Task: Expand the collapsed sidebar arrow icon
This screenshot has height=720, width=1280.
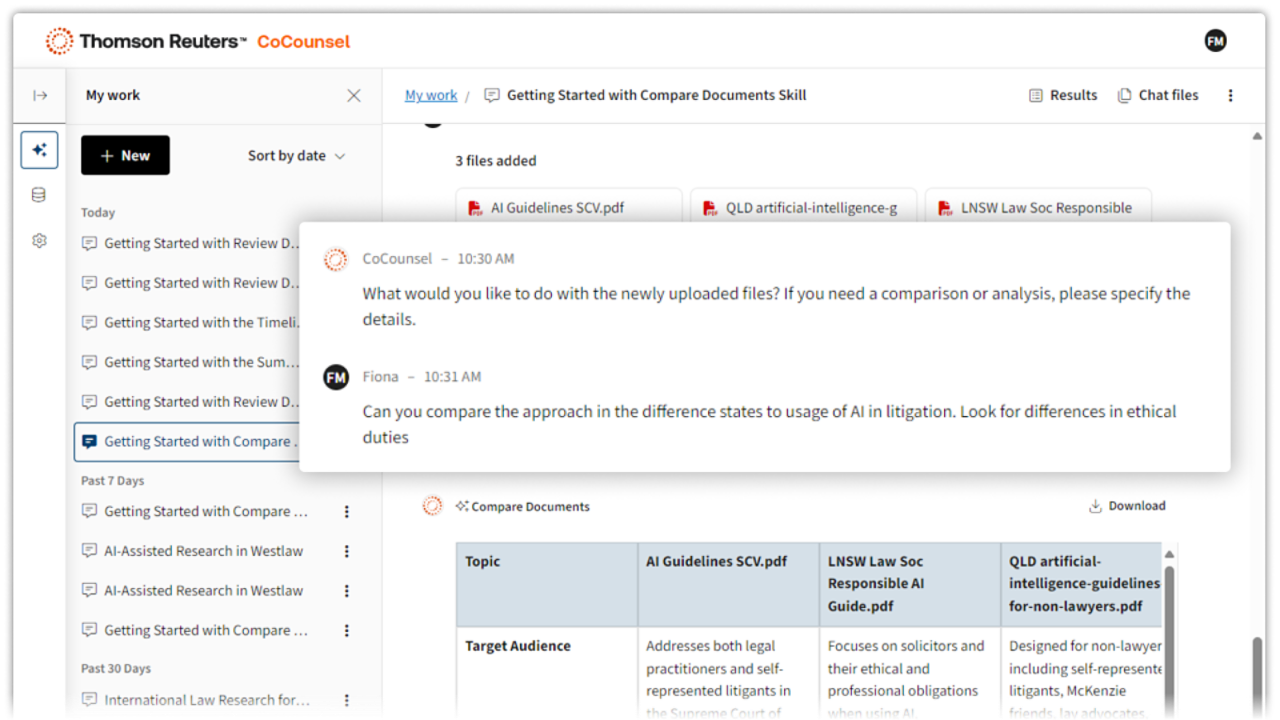Action: pyautogui.click(x=40, y=96)
